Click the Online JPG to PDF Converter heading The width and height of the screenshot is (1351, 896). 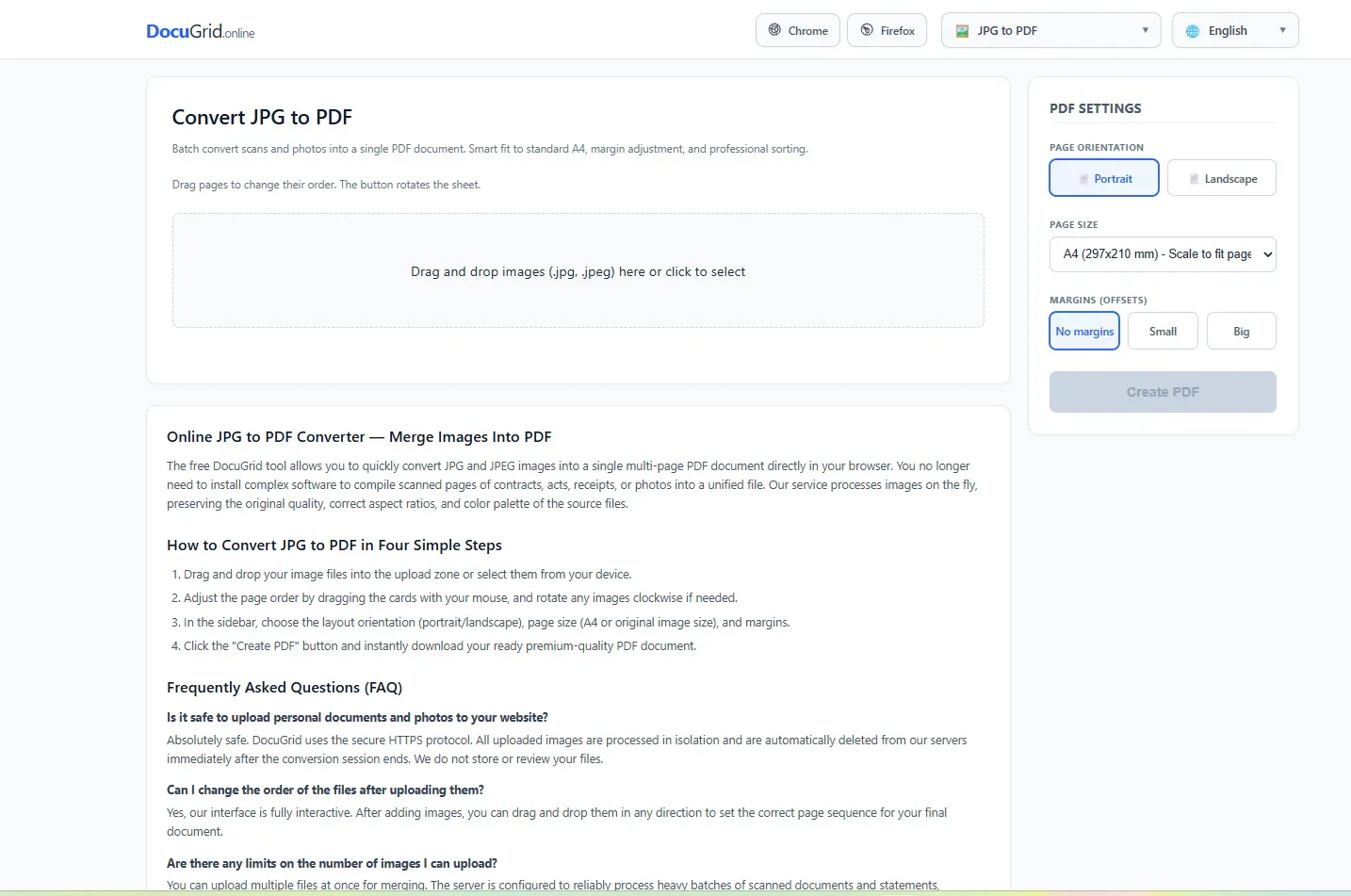tap(359, 437)
